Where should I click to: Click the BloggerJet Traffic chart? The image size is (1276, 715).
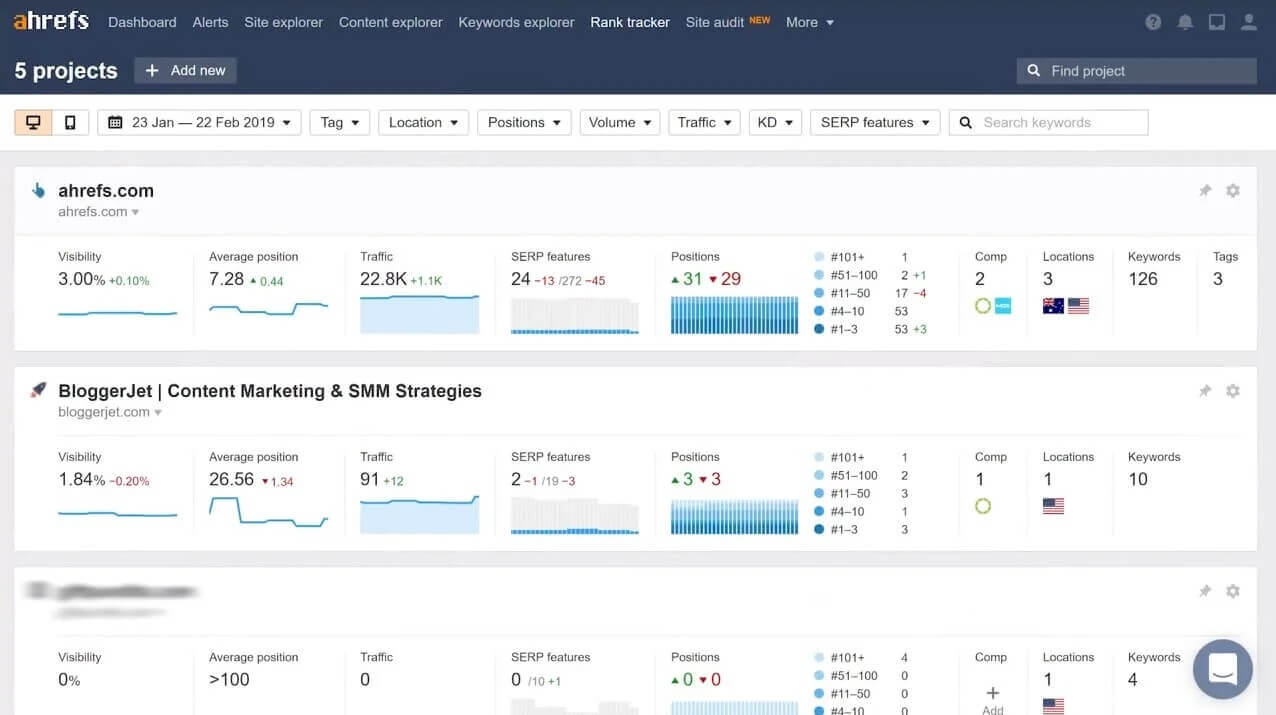[x=420, y=514]
